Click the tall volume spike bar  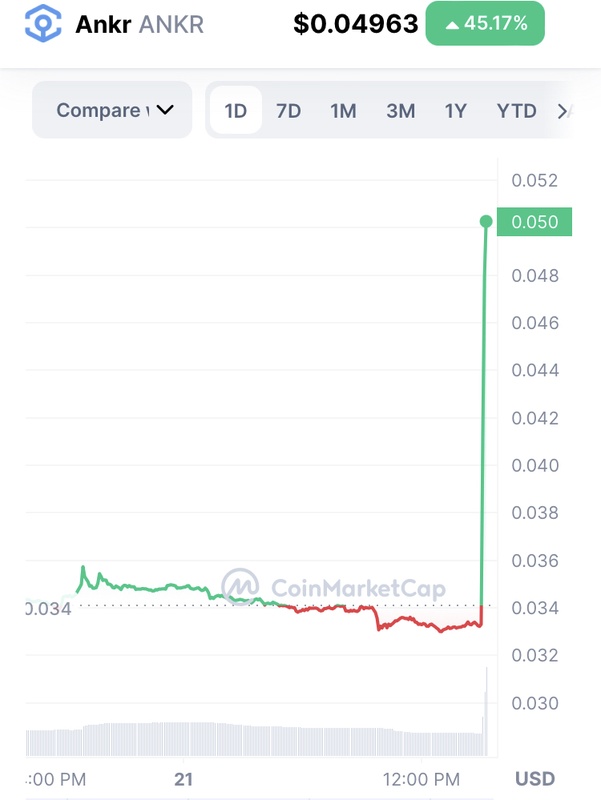click(x=486, y=710)
